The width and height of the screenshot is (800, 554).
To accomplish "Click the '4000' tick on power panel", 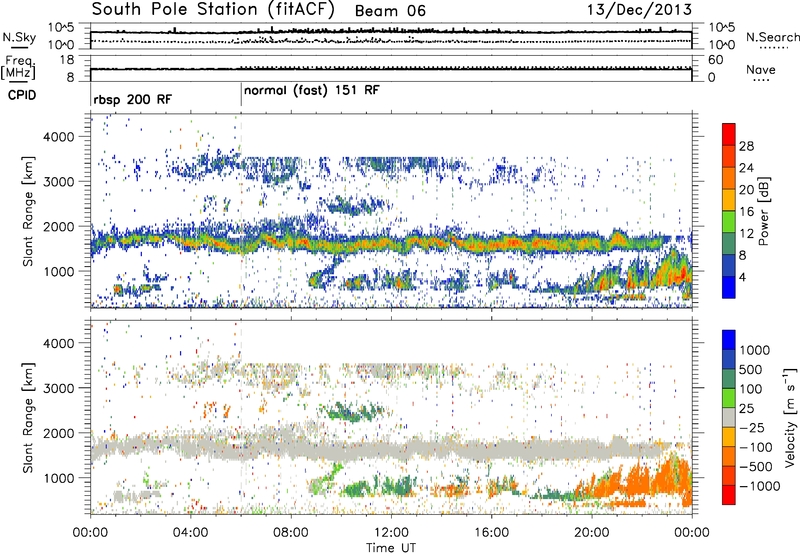I will click(x=59, y=137).
